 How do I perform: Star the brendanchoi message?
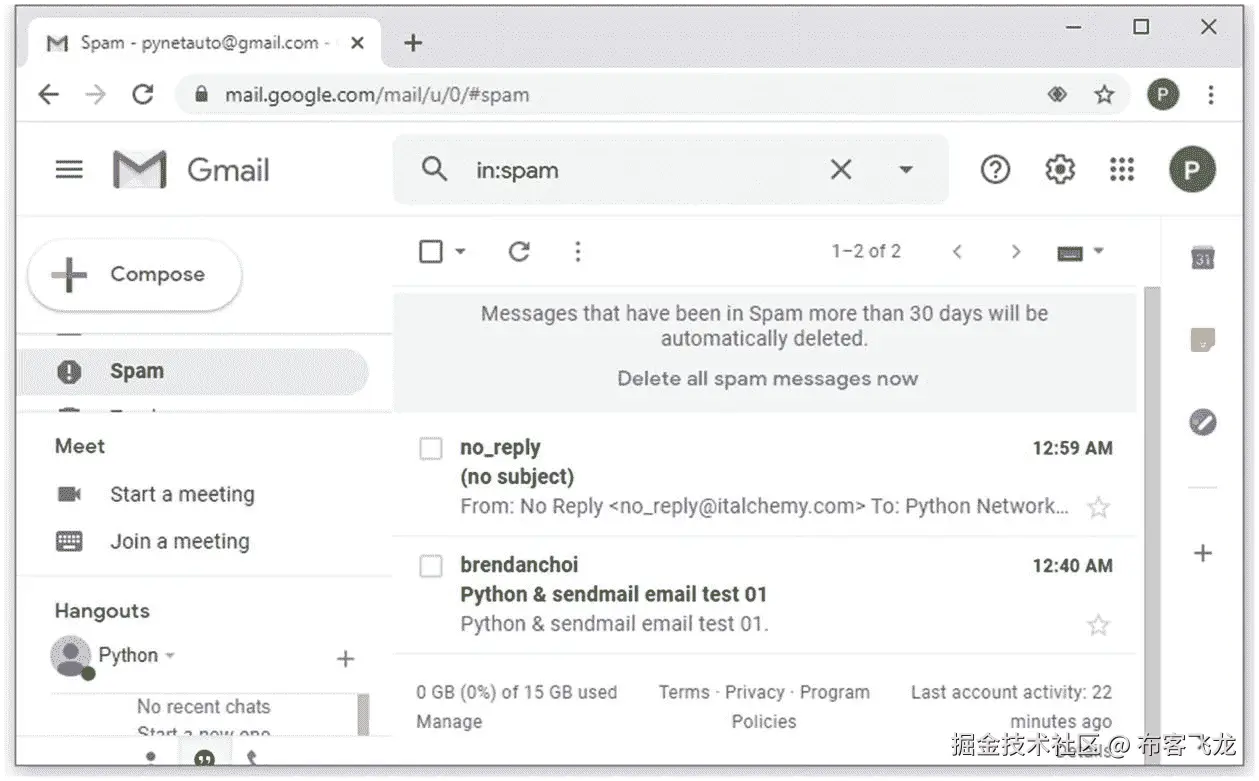[x=1098, y=625]
